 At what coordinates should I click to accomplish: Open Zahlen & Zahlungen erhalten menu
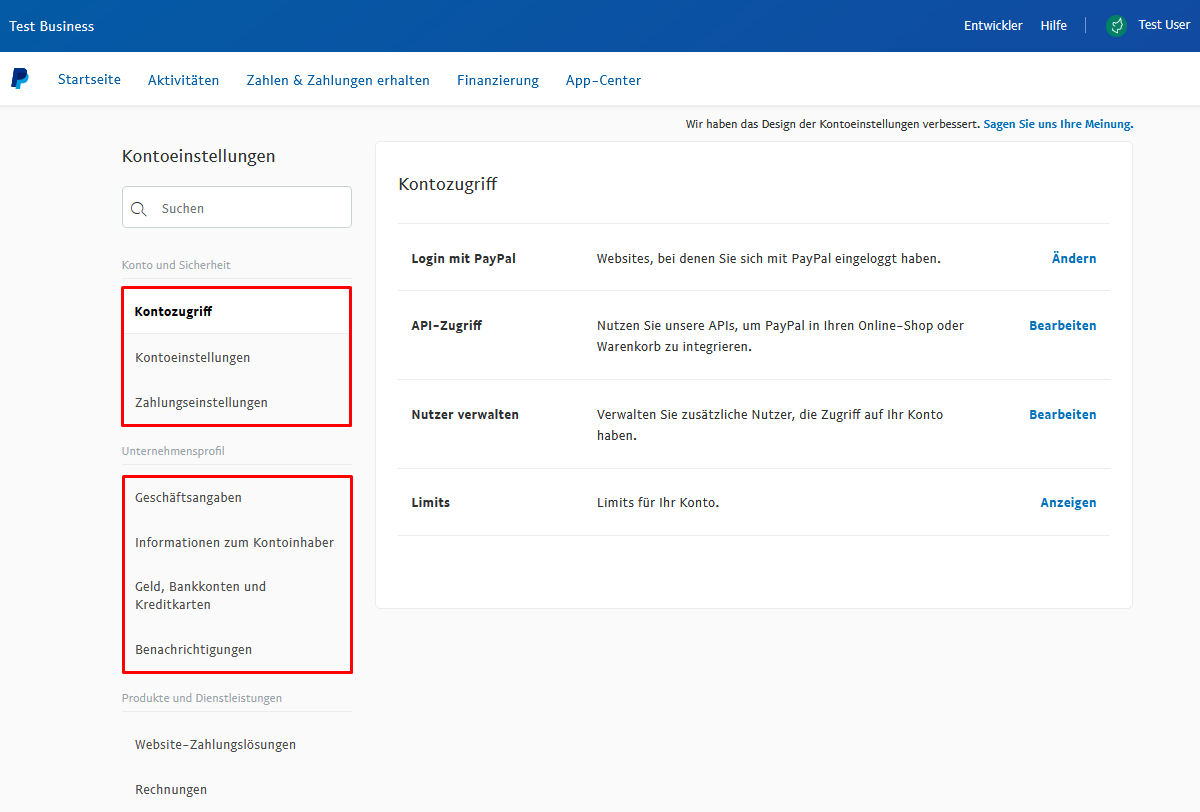[x=338, y=81]
